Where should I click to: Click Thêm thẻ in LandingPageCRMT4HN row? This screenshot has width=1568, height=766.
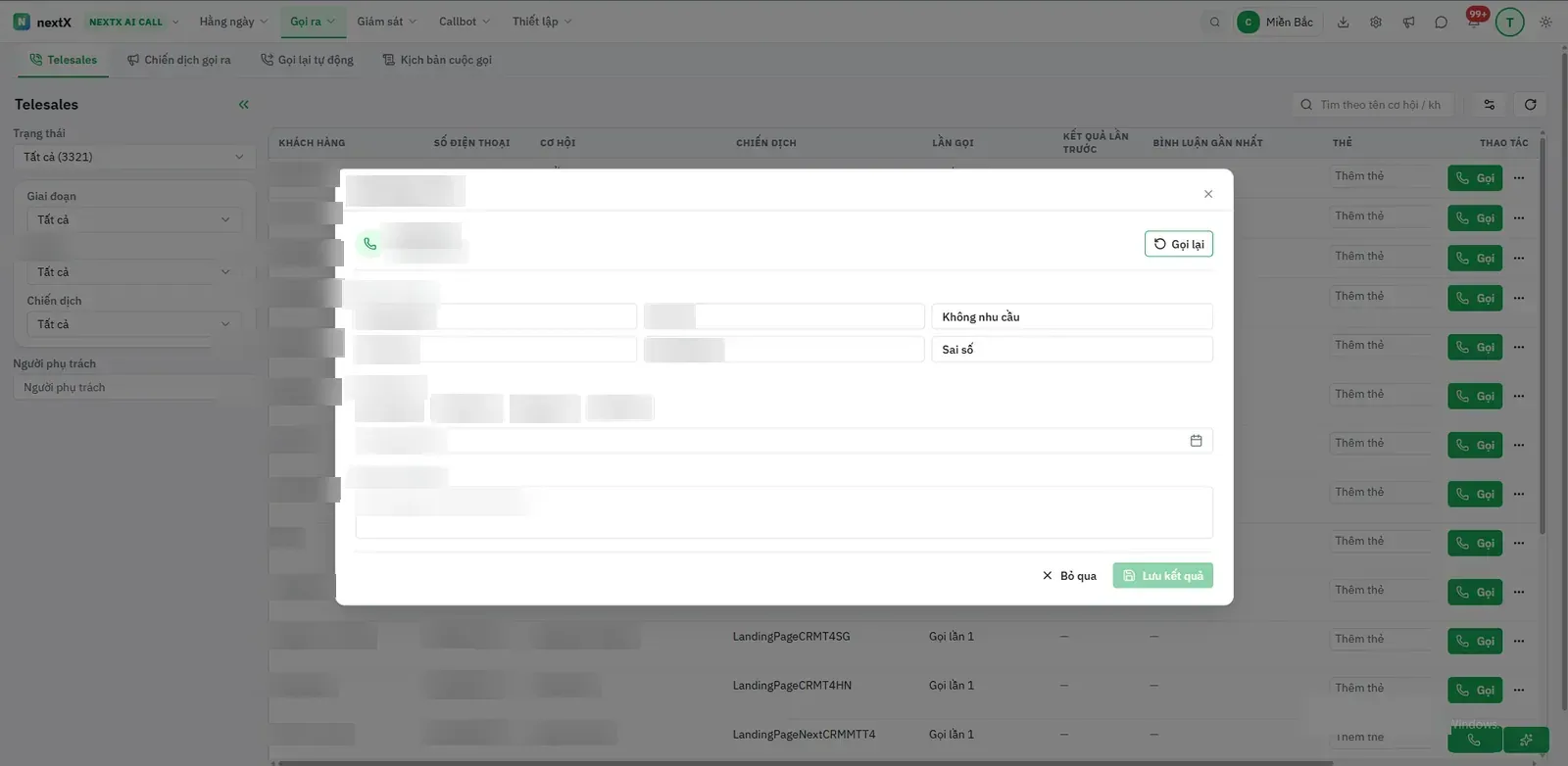coord(1381,689)
